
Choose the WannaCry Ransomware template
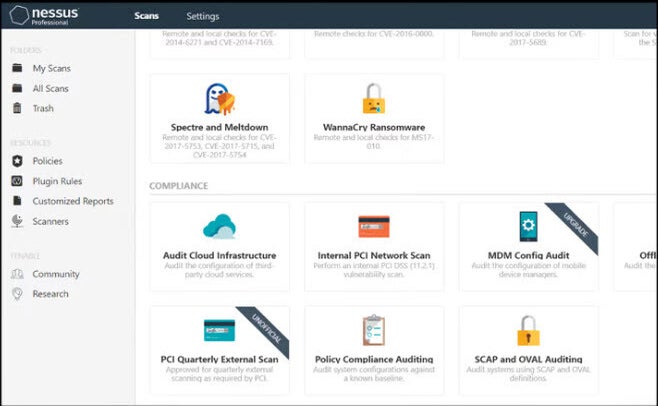373,119
